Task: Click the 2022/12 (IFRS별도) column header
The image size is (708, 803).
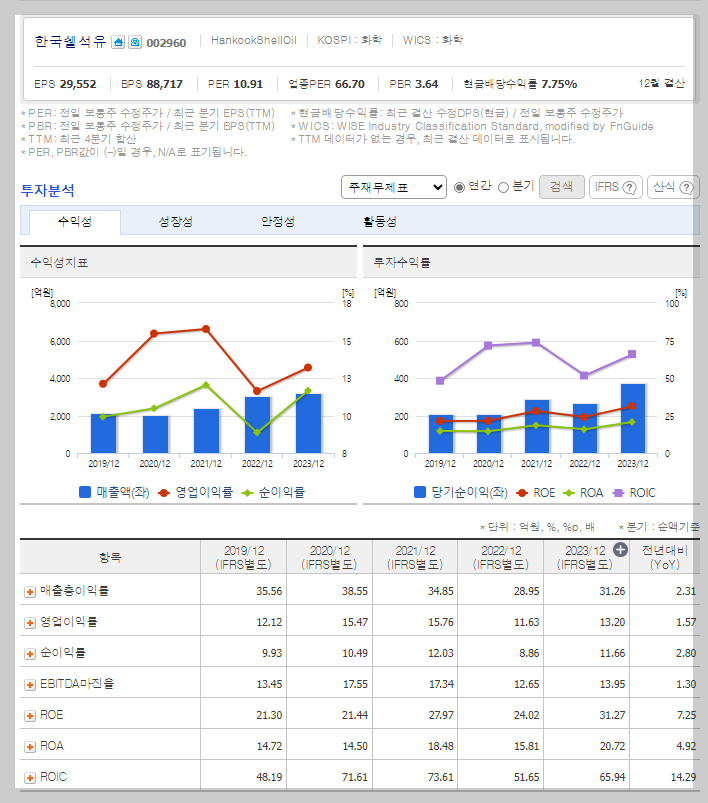Action: click(x=501, y=557)
